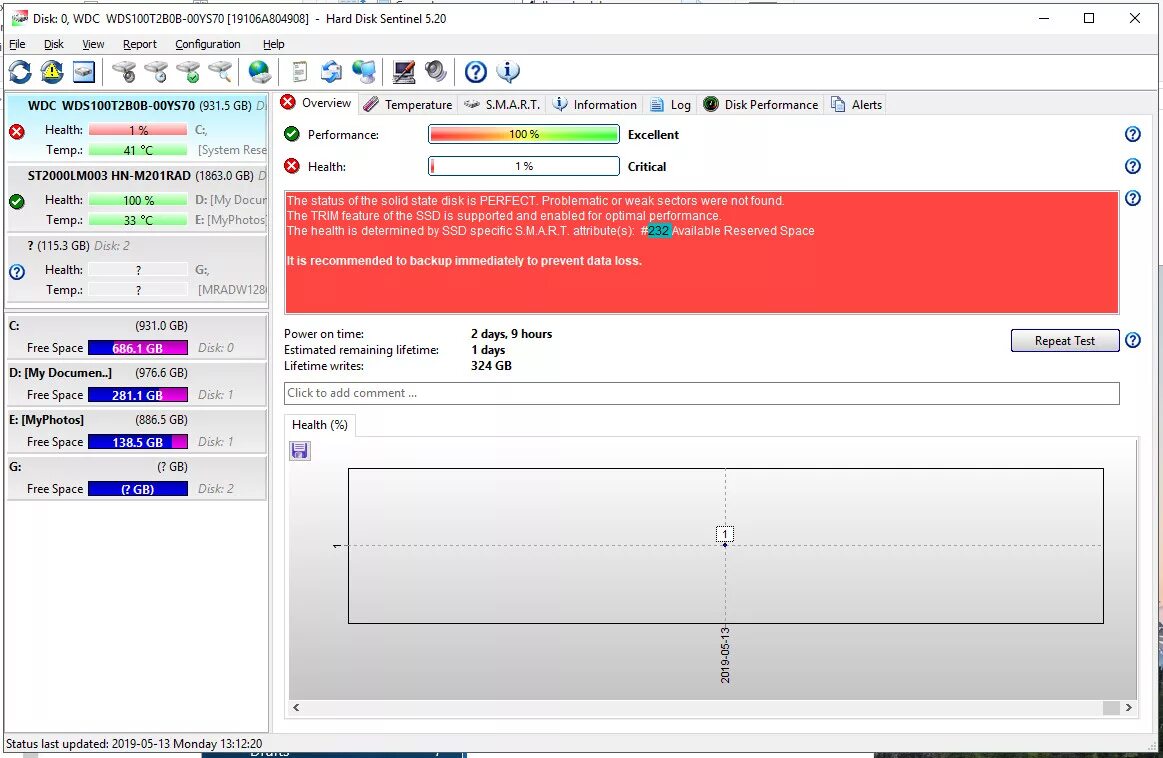Click the E: free space 138.5 GB bar
This screenshot has height=758, width=1163.
[x=138, y=442]
